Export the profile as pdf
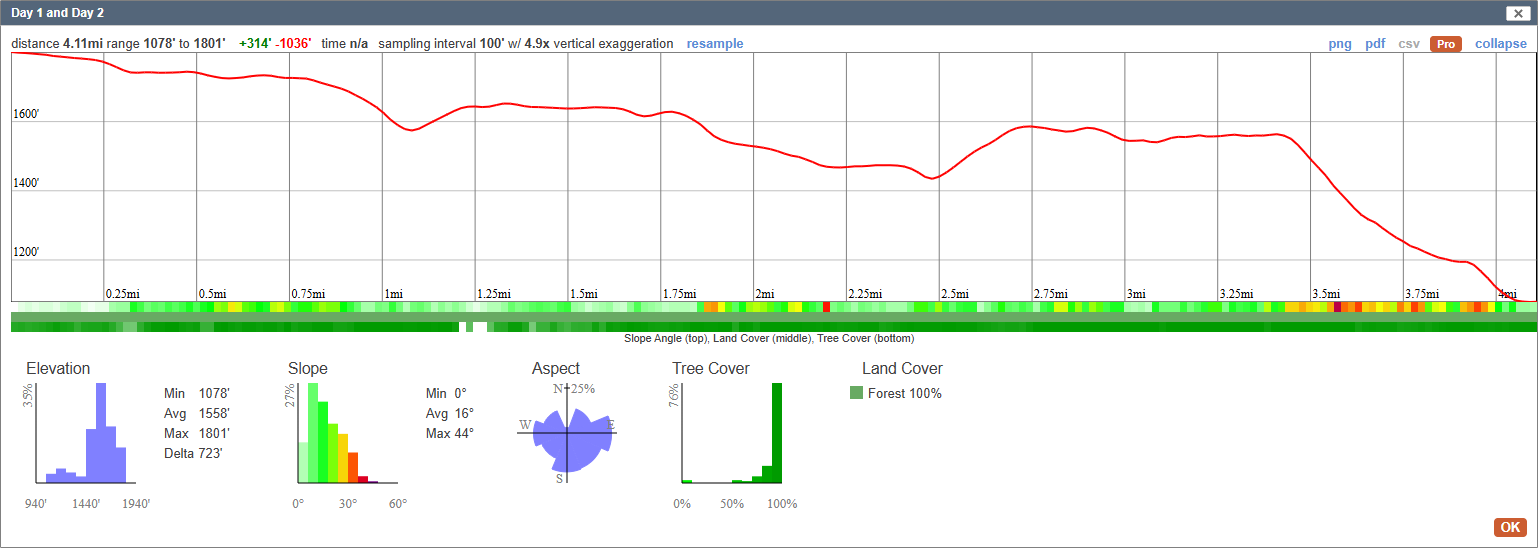1538x548 pixels. (x=1375, y=44)
